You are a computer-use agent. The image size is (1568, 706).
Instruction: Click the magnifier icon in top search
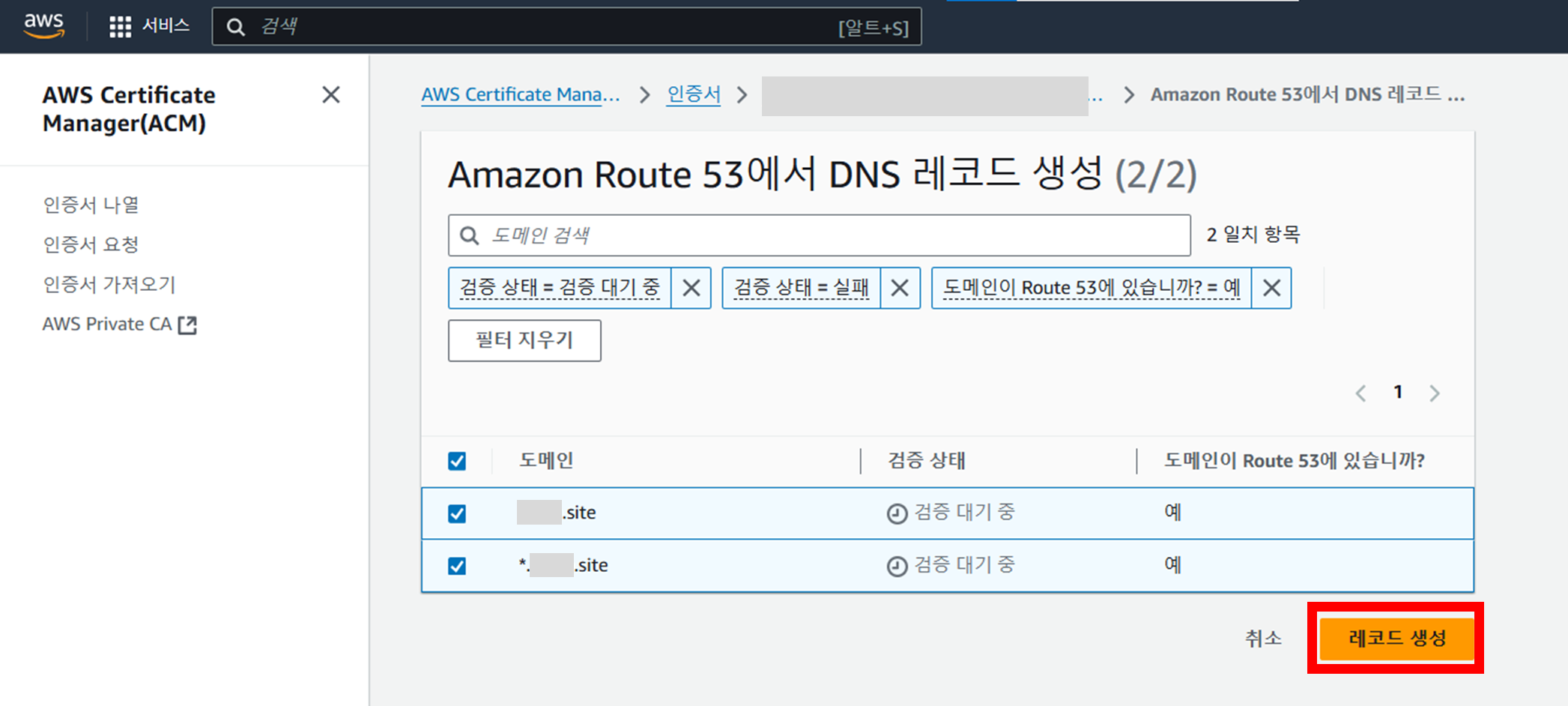(x=235, y=28)
